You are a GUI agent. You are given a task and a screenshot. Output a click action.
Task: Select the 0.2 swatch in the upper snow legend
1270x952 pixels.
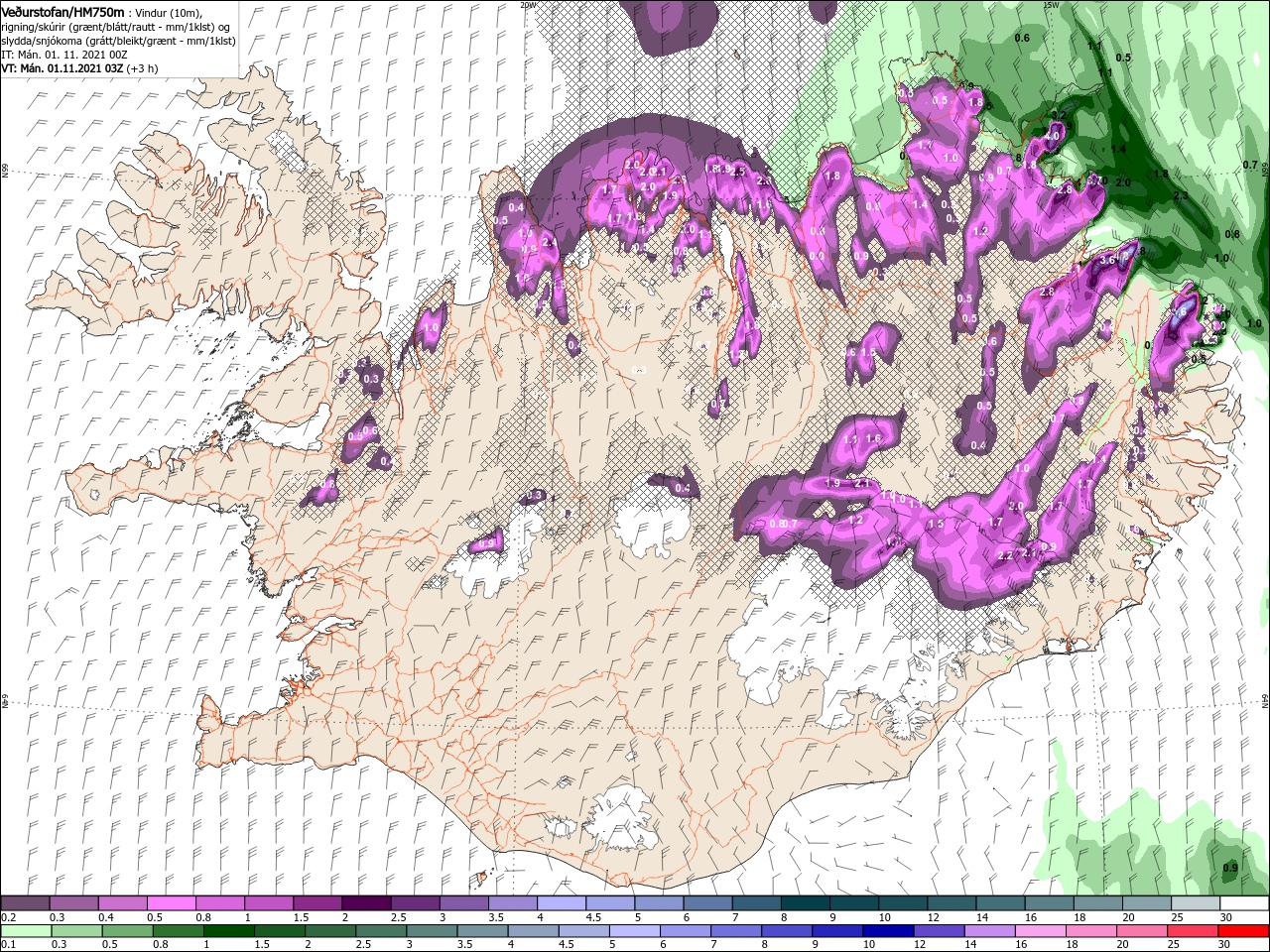(x=25, y=903)
